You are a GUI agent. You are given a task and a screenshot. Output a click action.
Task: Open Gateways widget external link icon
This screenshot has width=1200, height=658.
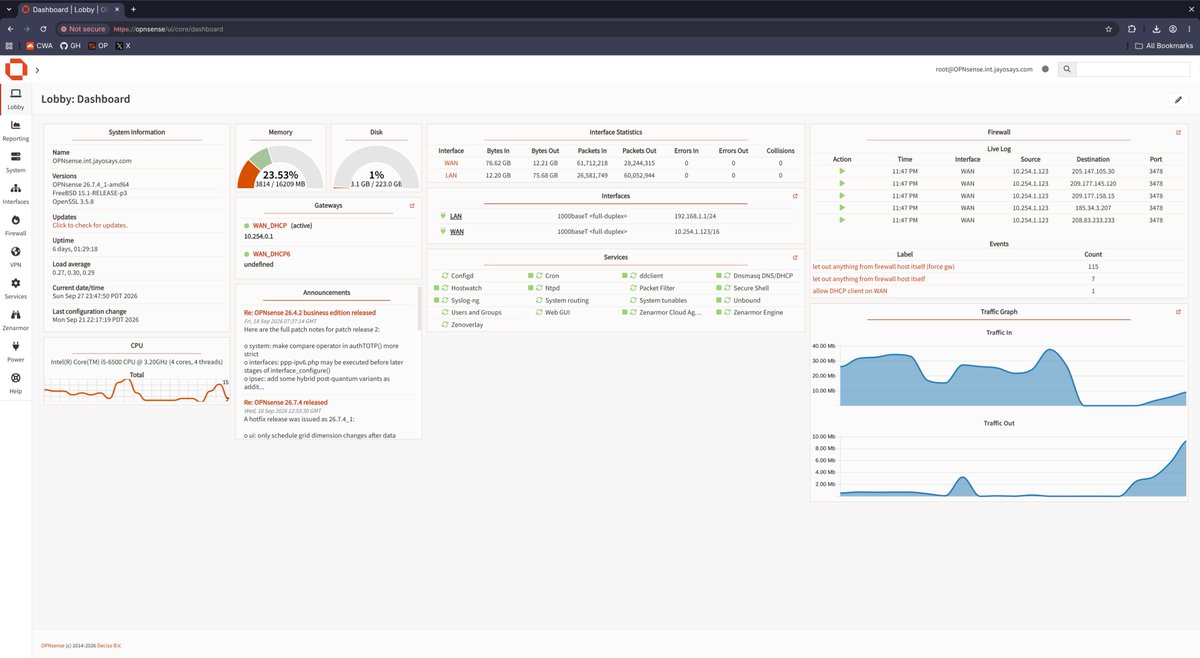coord(412,205)
